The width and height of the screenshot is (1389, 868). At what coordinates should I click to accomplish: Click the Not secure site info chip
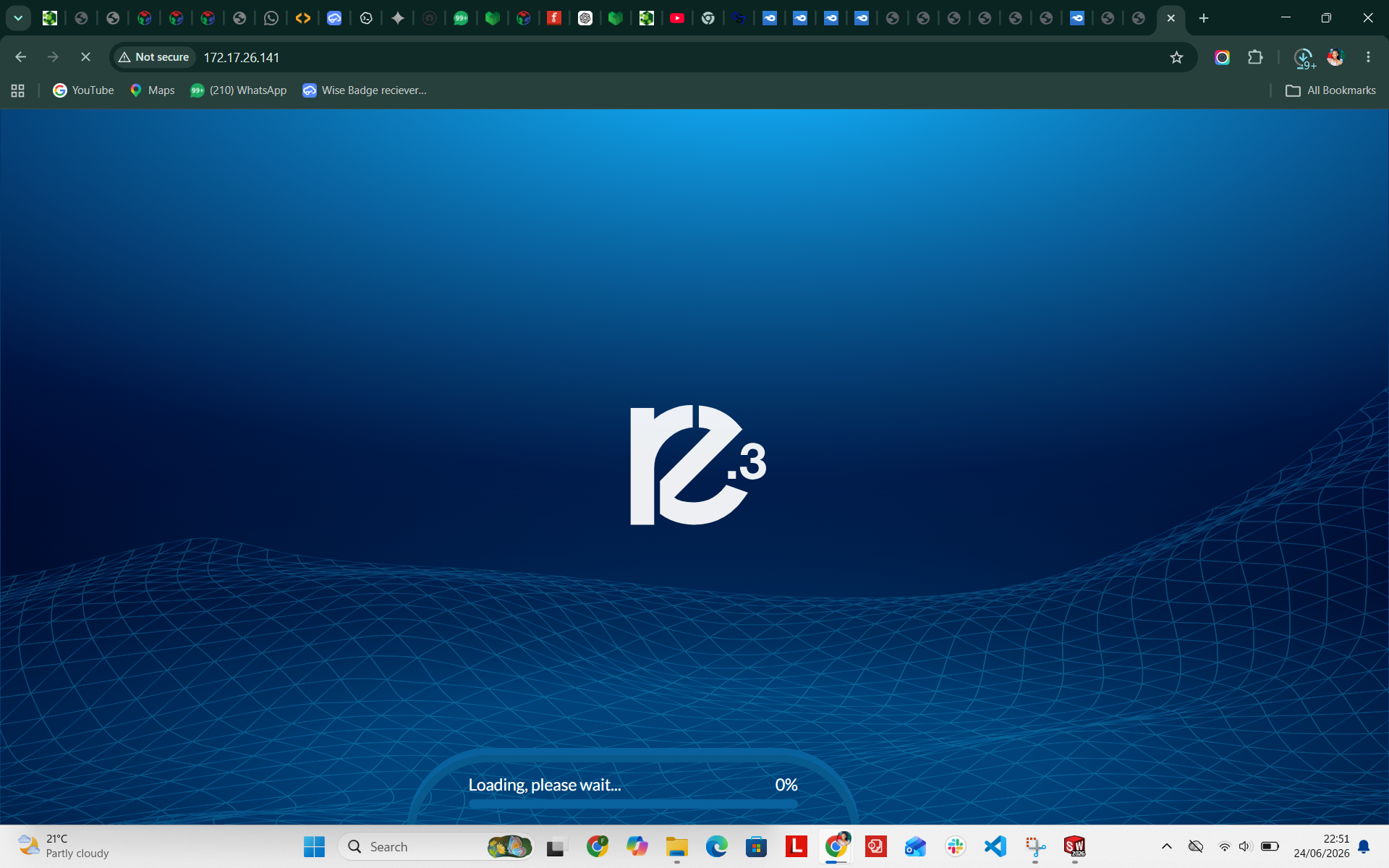[x=154, y=57]
